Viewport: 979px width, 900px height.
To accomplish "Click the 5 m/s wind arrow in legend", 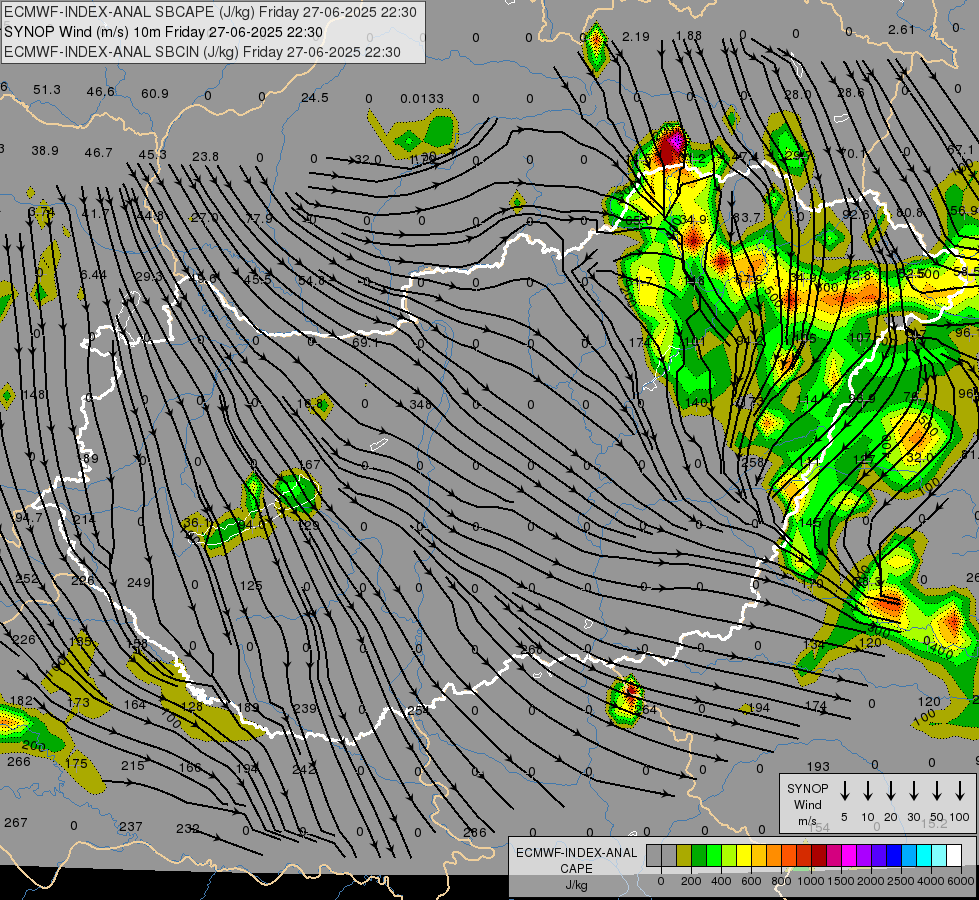I will tap(844, 791).
